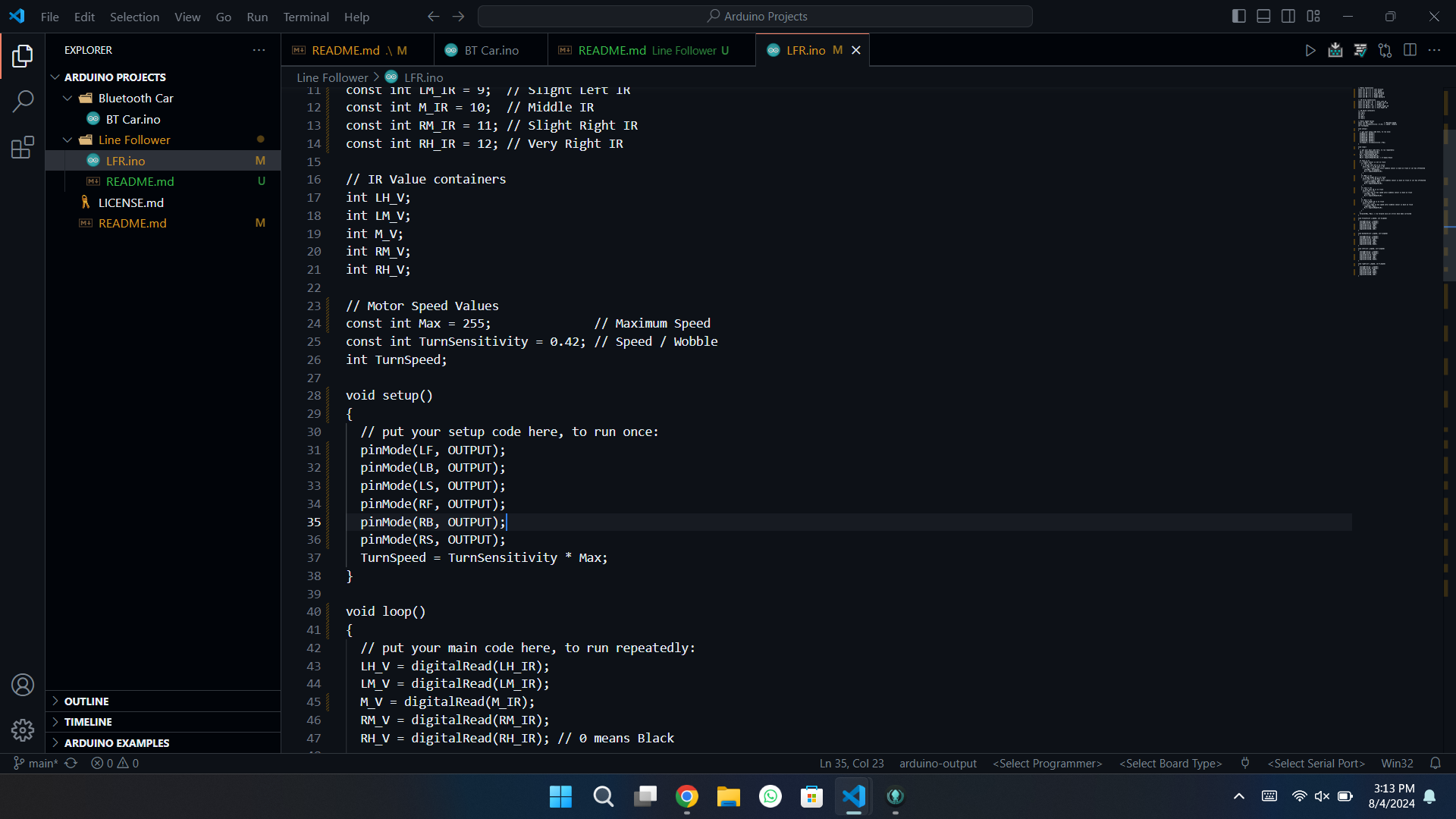Open the Terminal menu
The height and width of the screenshot is (819, 1456).
tap(306, 17)
